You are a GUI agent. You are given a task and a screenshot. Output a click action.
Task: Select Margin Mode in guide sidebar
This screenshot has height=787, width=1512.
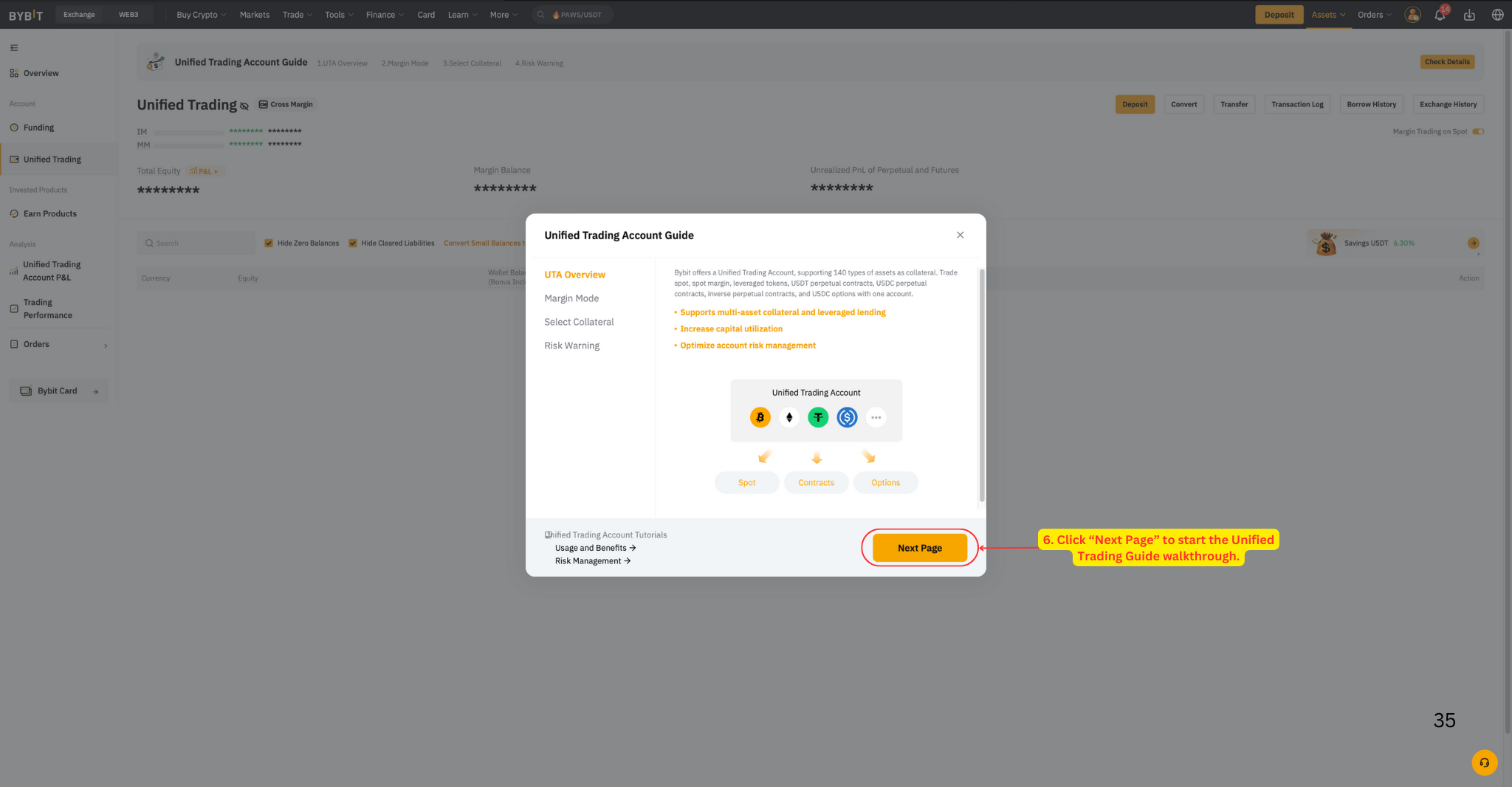[571, 298]
